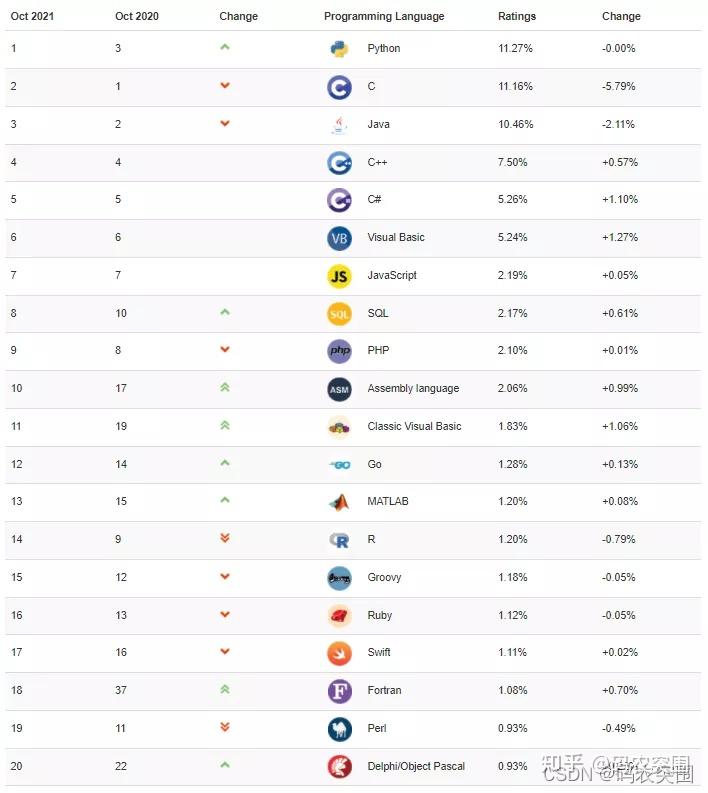The width and height of the screenshot is (708, 793).
Task: Click the Swift bird icon
Action: (x=339, y=653)
